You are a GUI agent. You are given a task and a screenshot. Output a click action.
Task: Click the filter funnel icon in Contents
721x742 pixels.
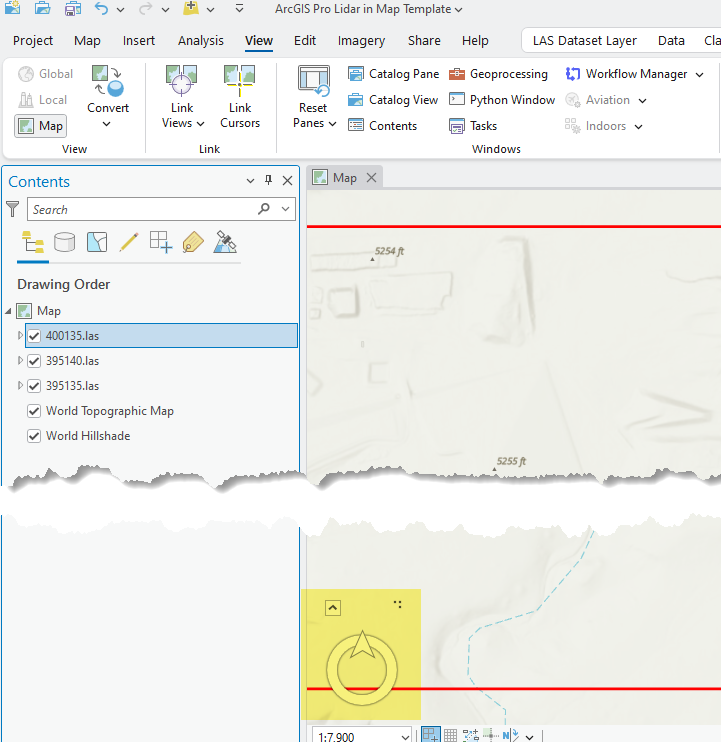[13, 209]
